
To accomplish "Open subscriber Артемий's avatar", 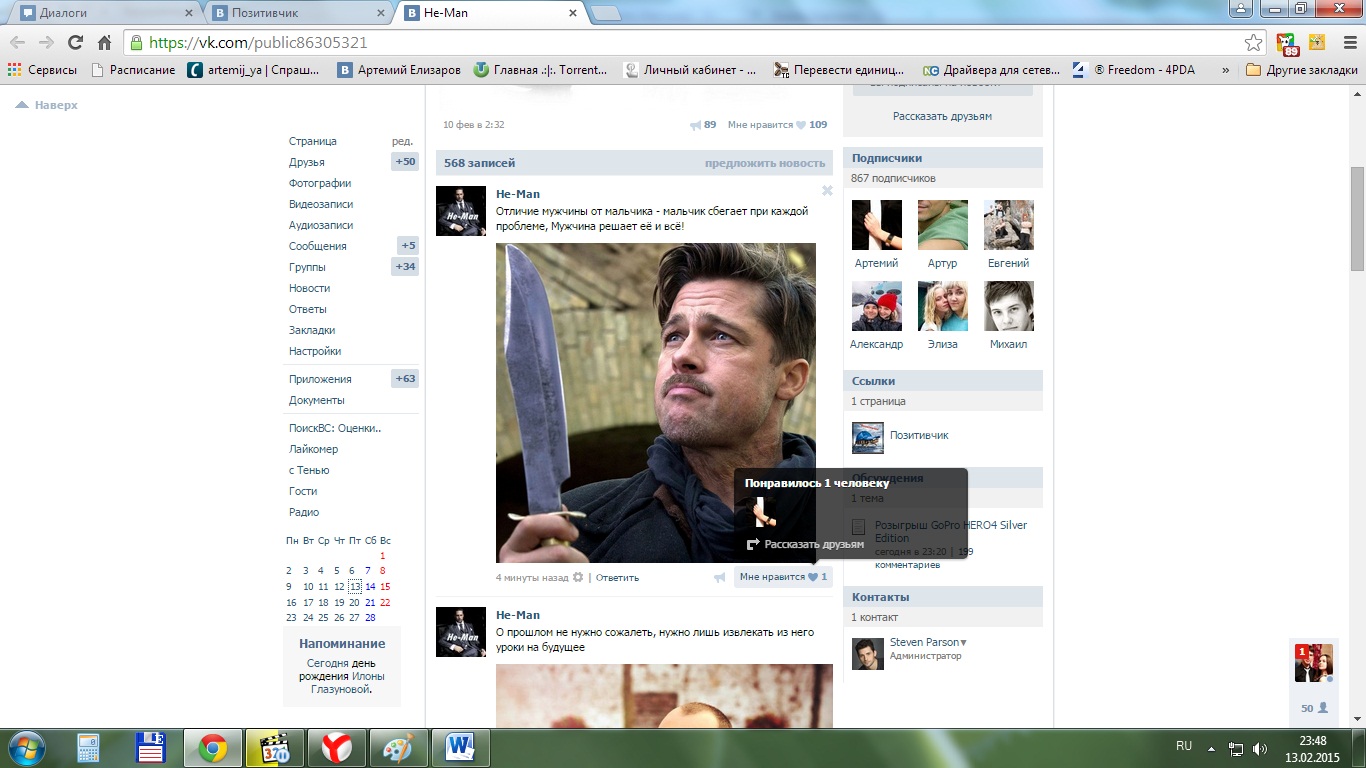I will coord(876,225).
